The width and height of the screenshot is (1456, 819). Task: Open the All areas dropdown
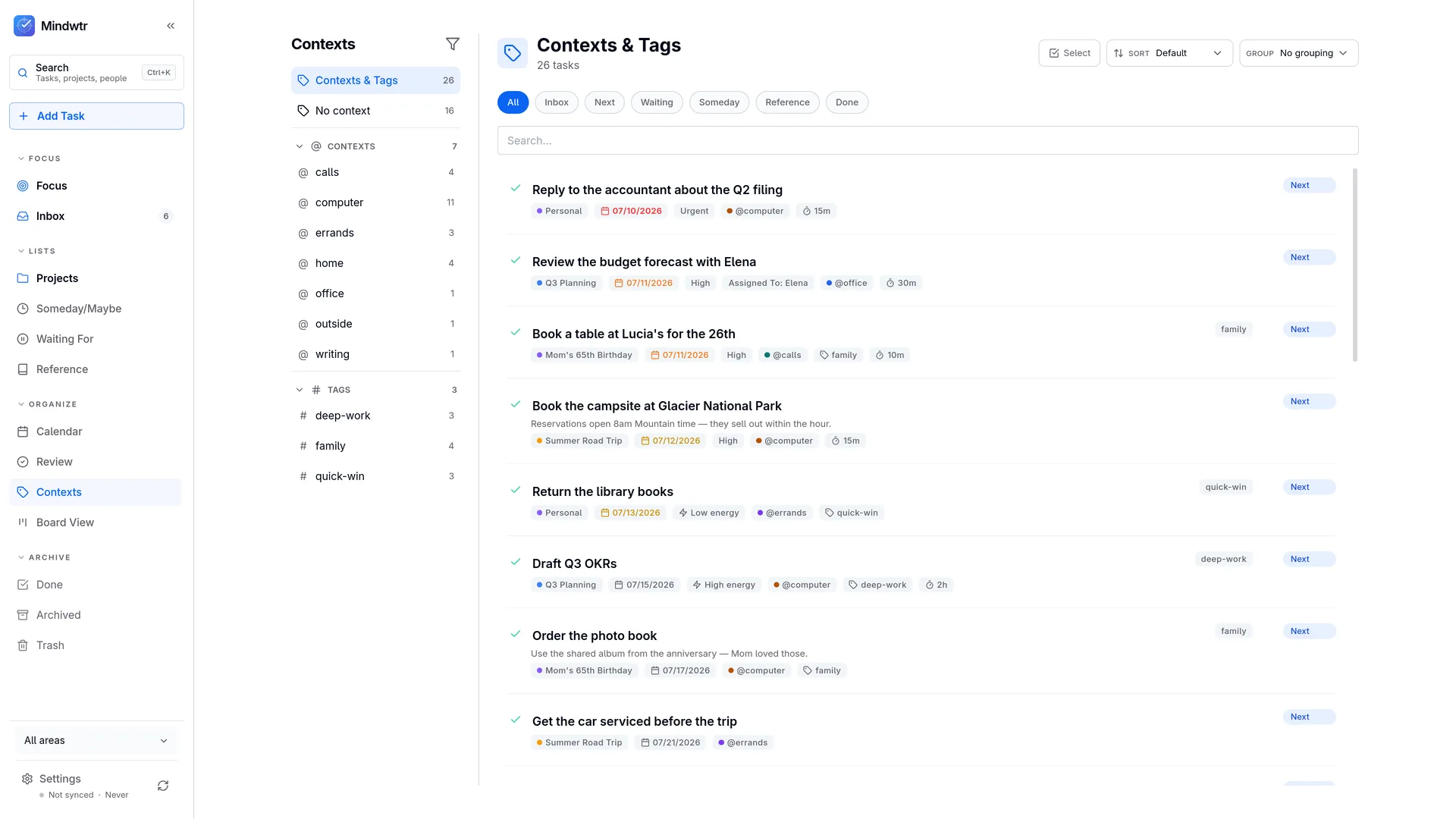click(x=96, y=741)
